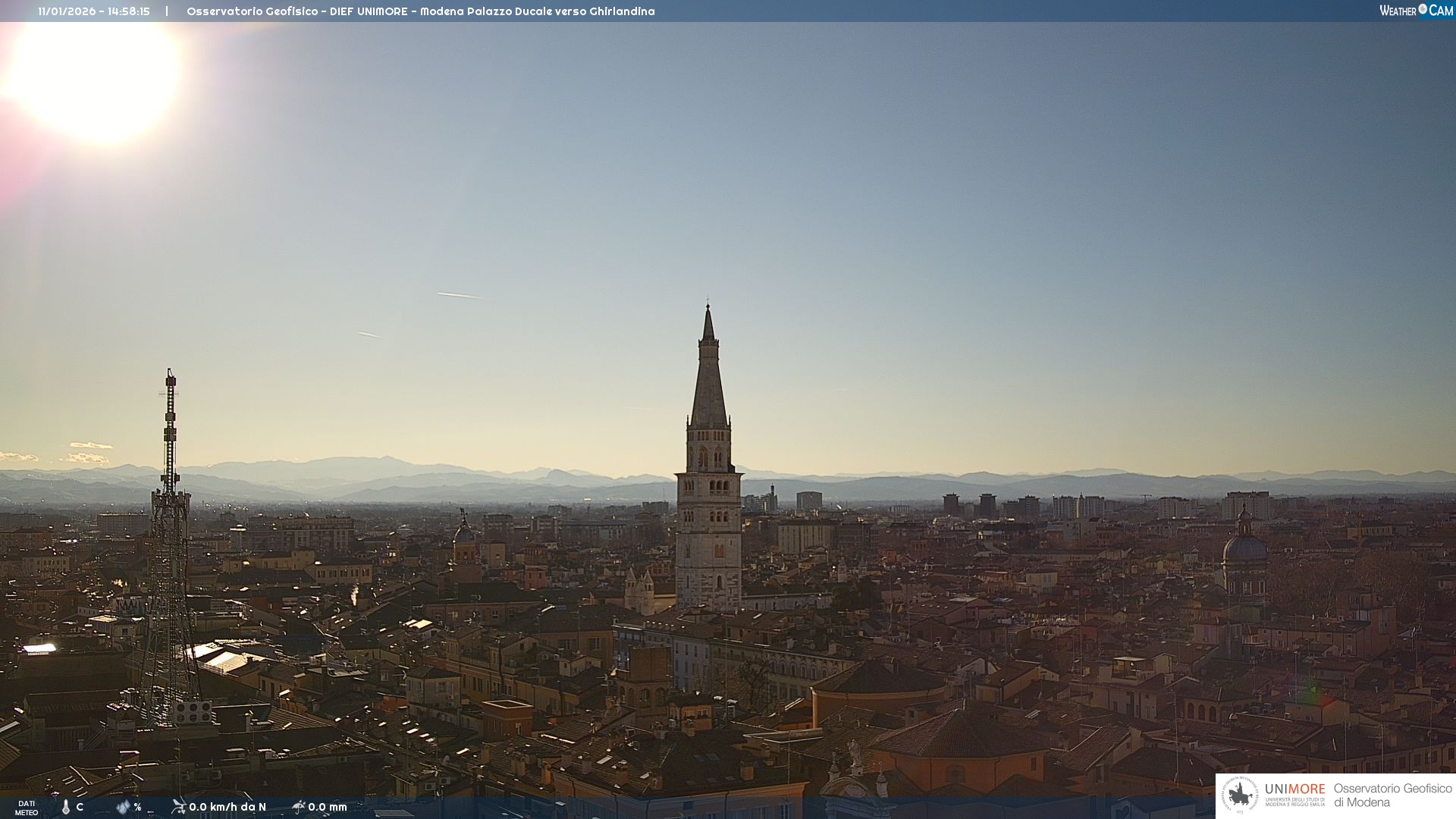Click the thermometer temperature icon
Viewport: 1456px width, 819px height.
(66, 807)
